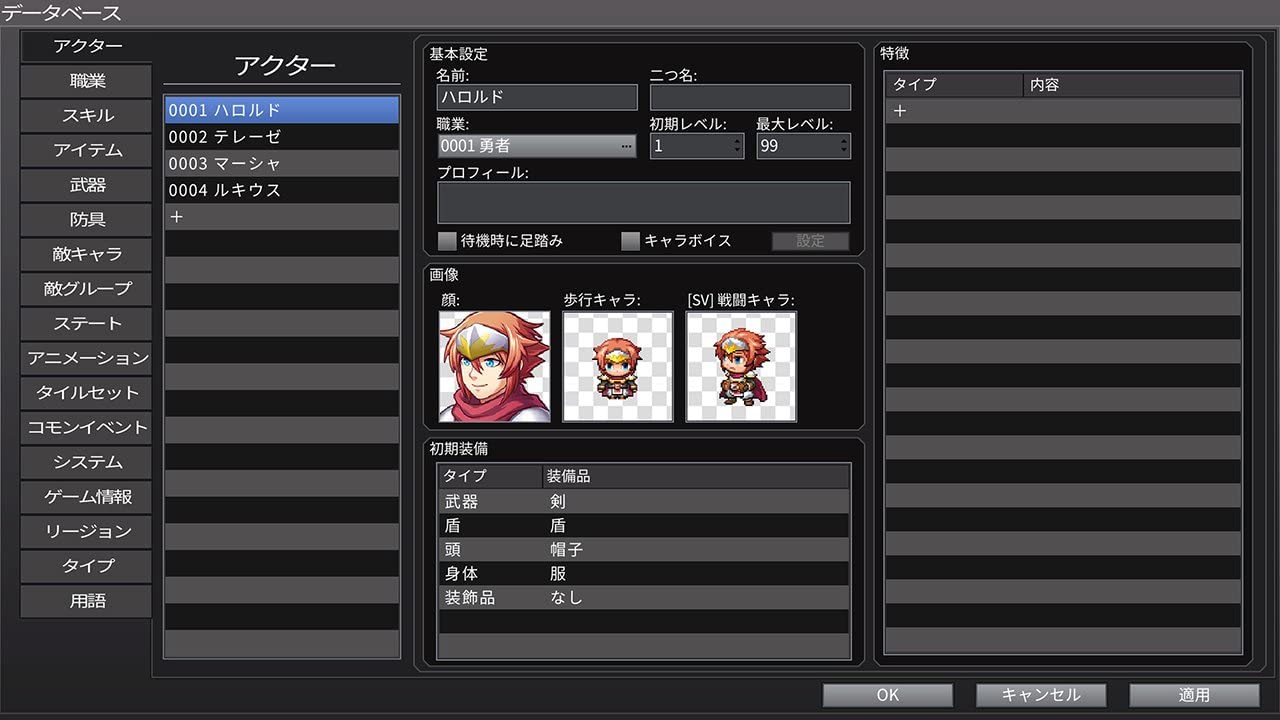The width and height of the screenshot is (1280, 720).
Task: Select the 頭 帽子 equipment row
Action: [644, 550]
